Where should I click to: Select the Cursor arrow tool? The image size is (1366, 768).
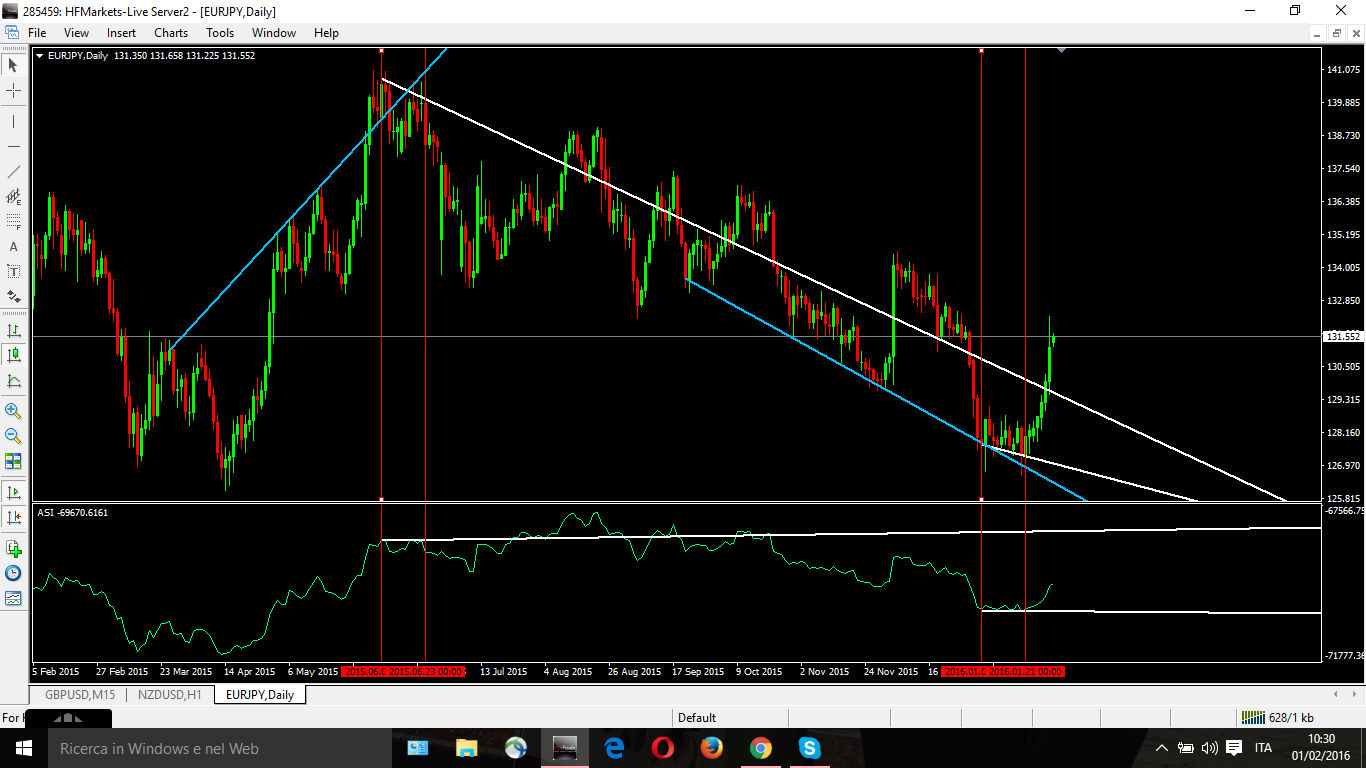[13, 65]
